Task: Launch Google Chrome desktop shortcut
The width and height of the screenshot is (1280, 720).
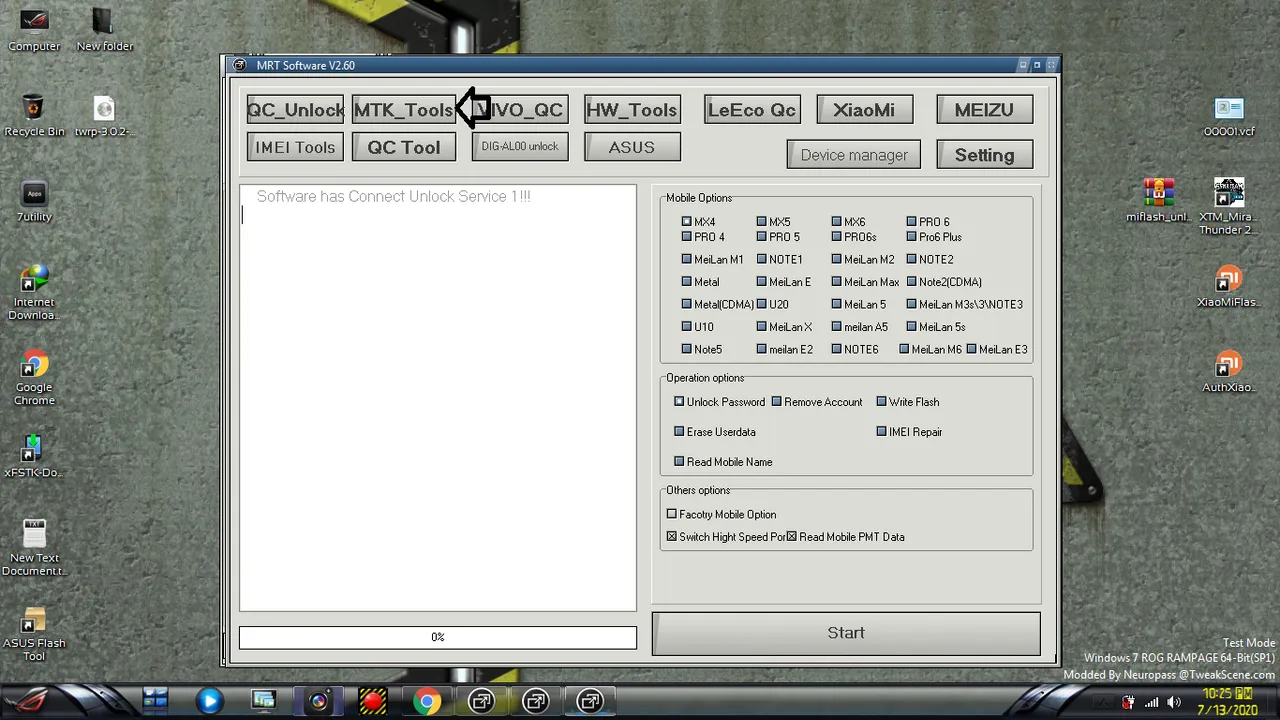Action: [x=34, y=378]
